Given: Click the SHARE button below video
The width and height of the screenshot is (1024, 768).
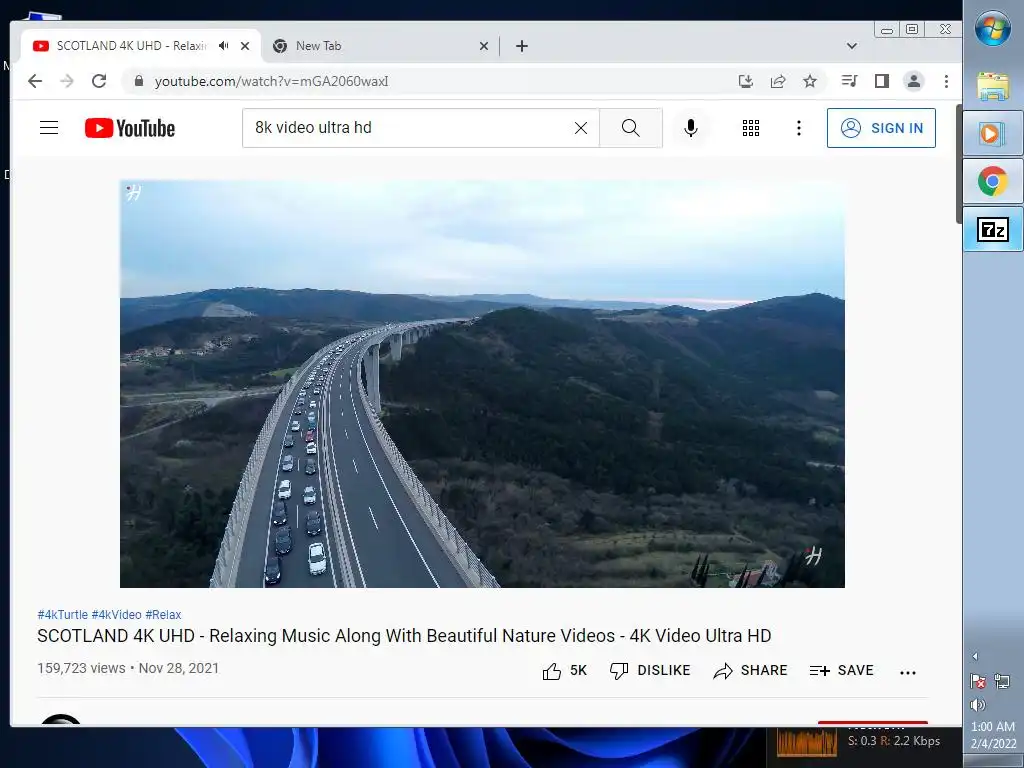Looking at the screenshot, I should point(750,671).
